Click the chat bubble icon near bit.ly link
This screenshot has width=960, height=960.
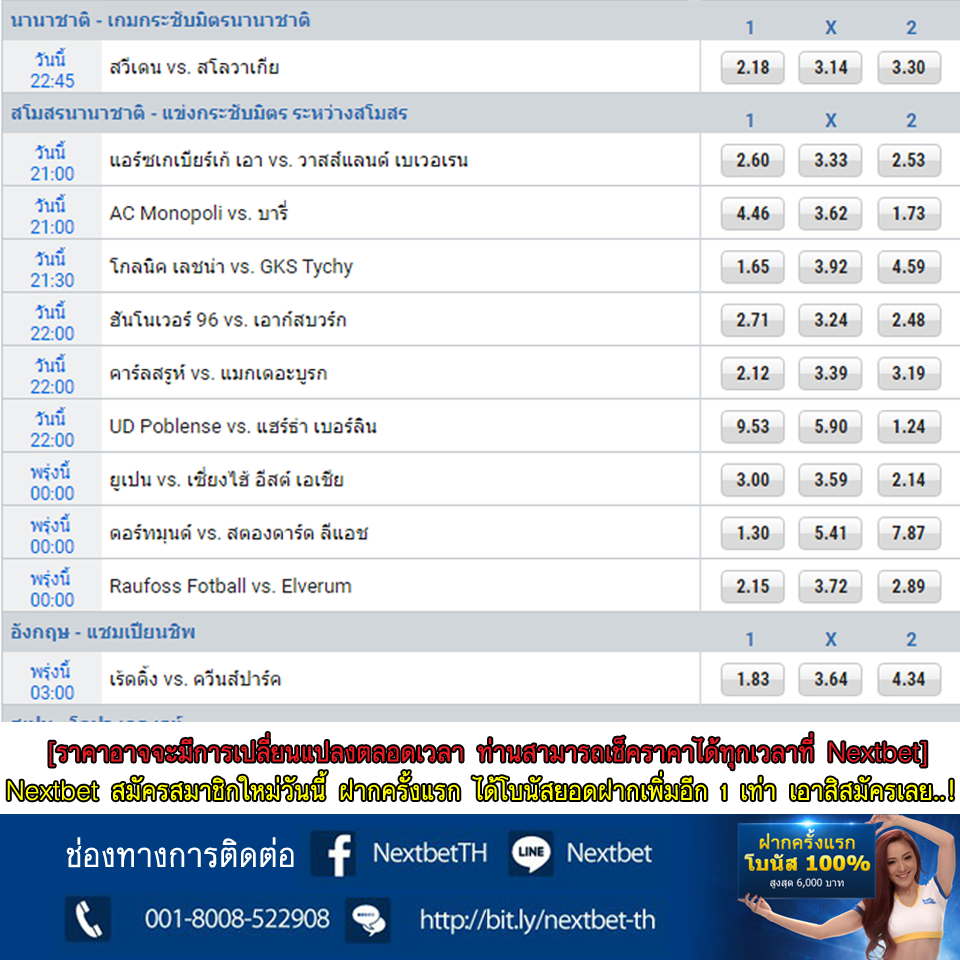pos(368,919)
